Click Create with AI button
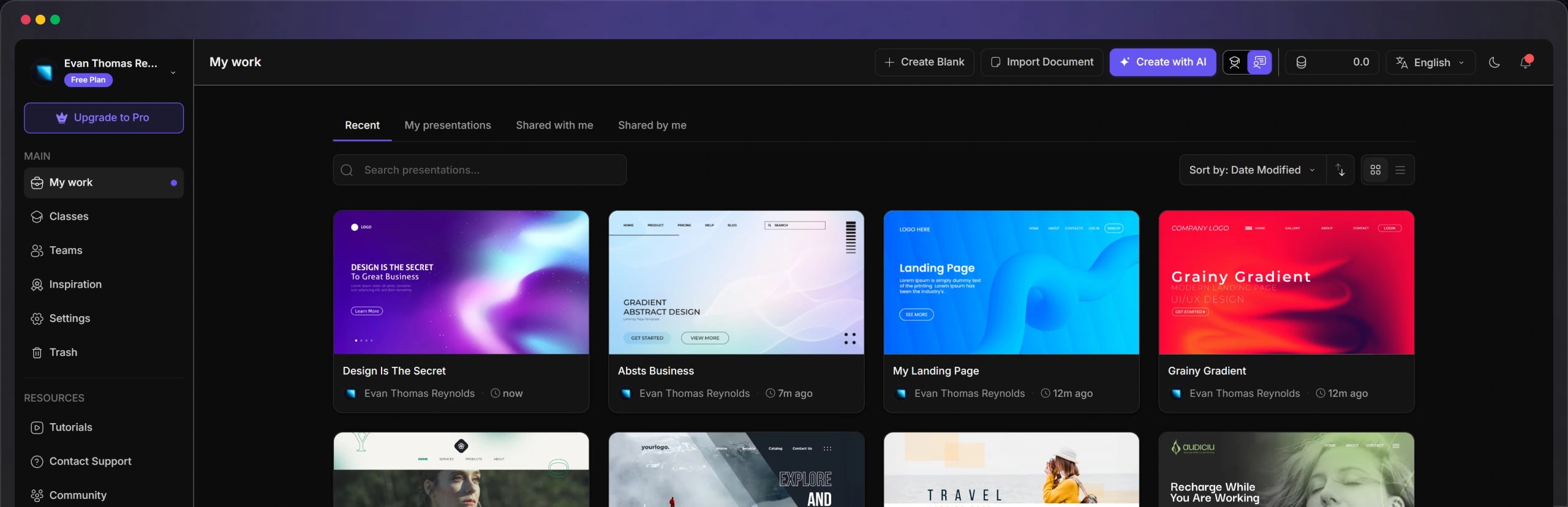Viewport: 1568px width, 507px height. 1163,62
